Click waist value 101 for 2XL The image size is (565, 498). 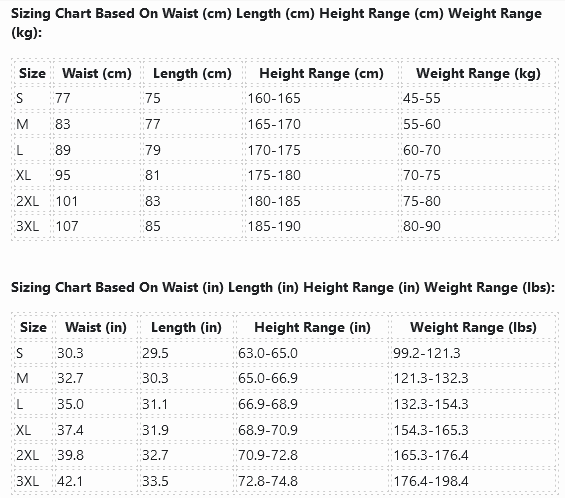pos(67,201)
